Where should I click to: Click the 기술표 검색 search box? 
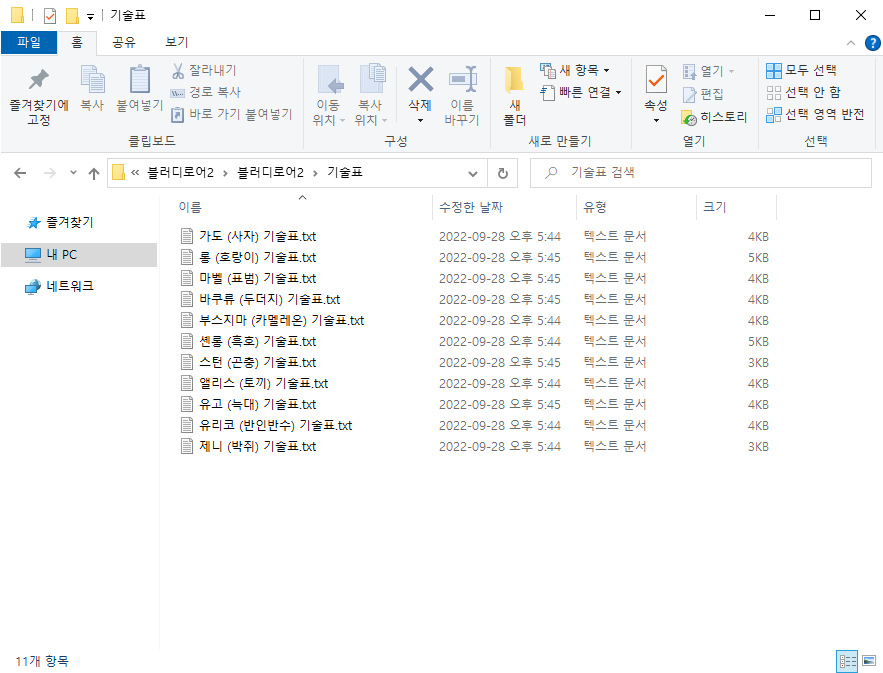click(x=701, y=172)
